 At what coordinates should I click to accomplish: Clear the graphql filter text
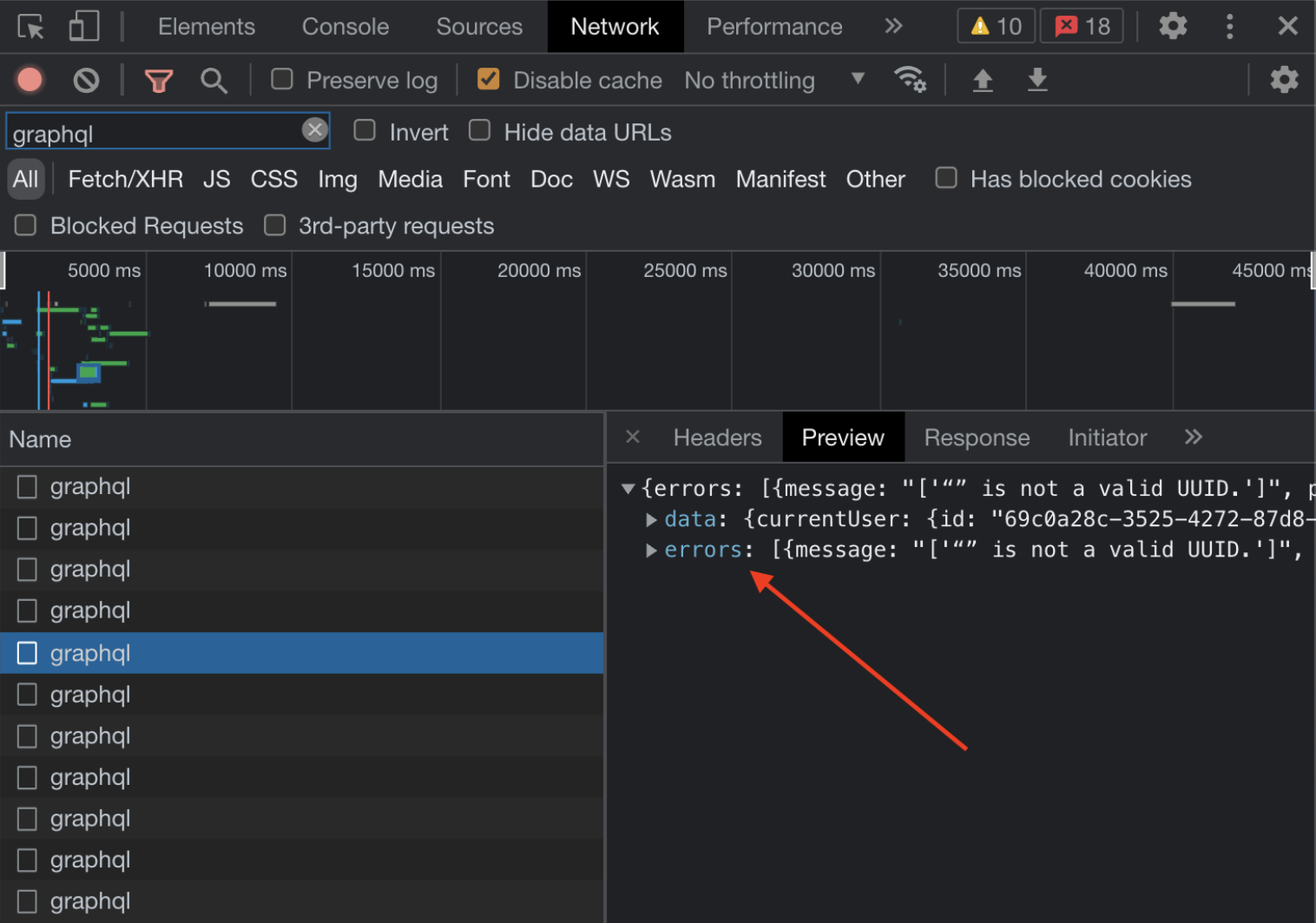[x=314, y=129]
